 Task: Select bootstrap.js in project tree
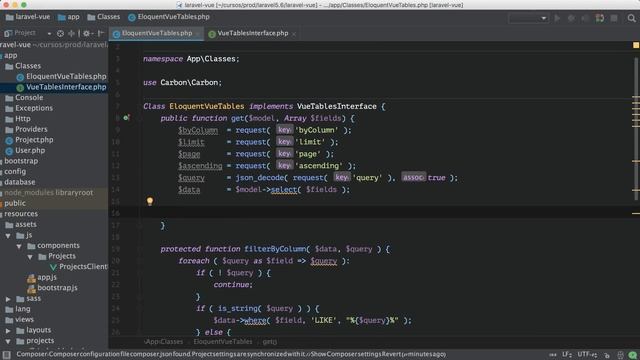52,288
